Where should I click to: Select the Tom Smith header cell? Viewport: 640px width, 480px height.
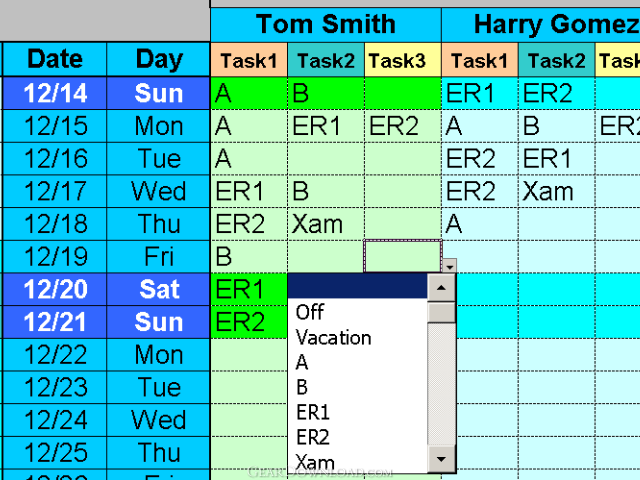326,24
